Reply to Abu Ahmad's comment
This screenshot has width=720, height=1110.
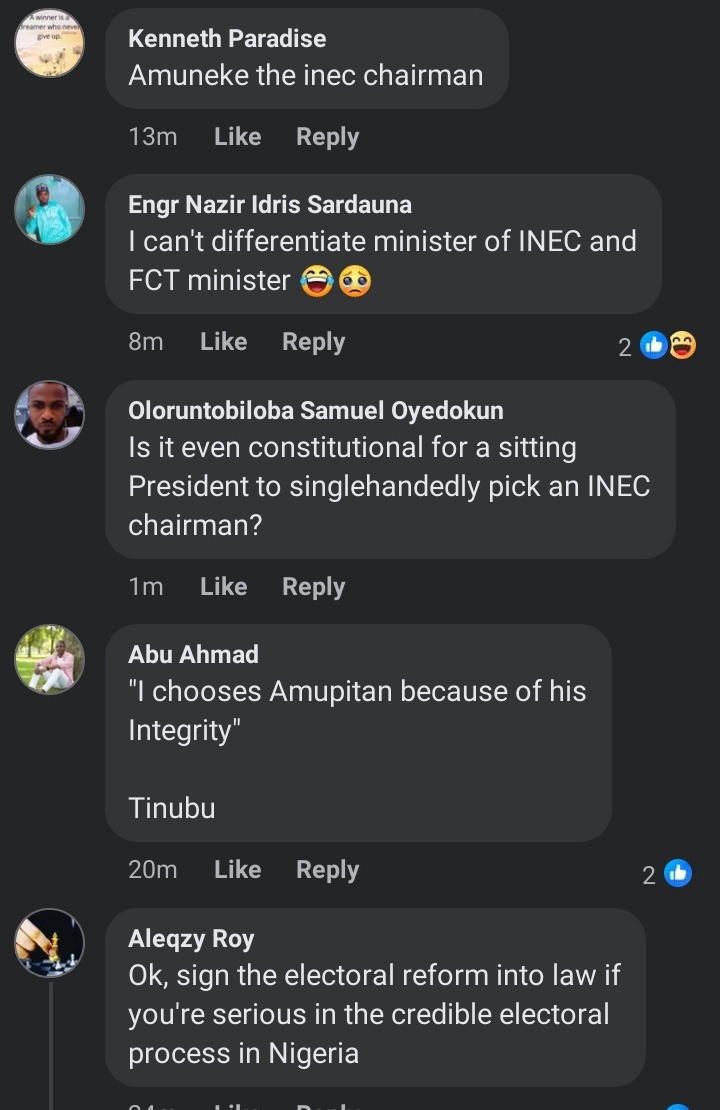pos(327,870)
